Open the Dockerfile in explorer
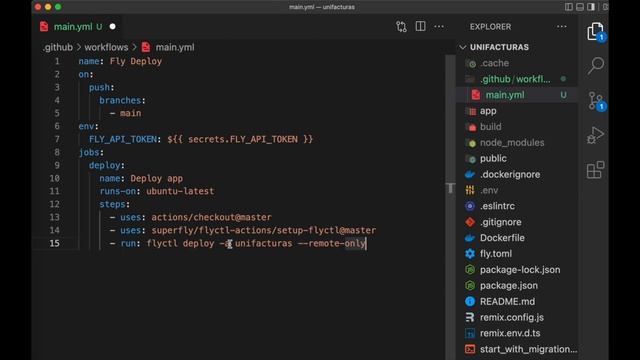The width and height of the screenshot is (640, 360). [x=502, y=238]
